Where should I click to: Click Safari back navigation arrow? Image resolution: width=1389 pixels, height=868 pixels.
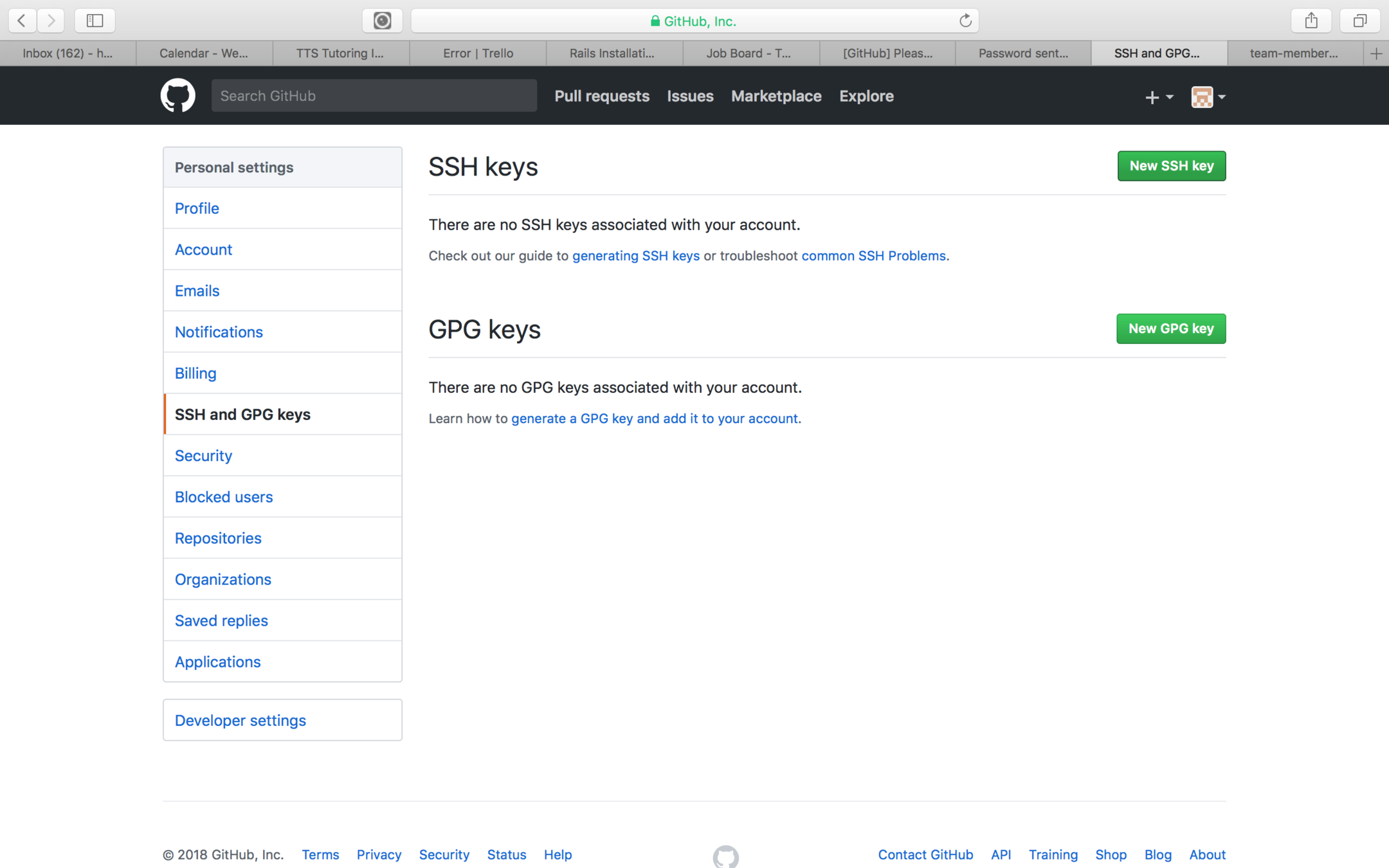[x=21, y=21]
